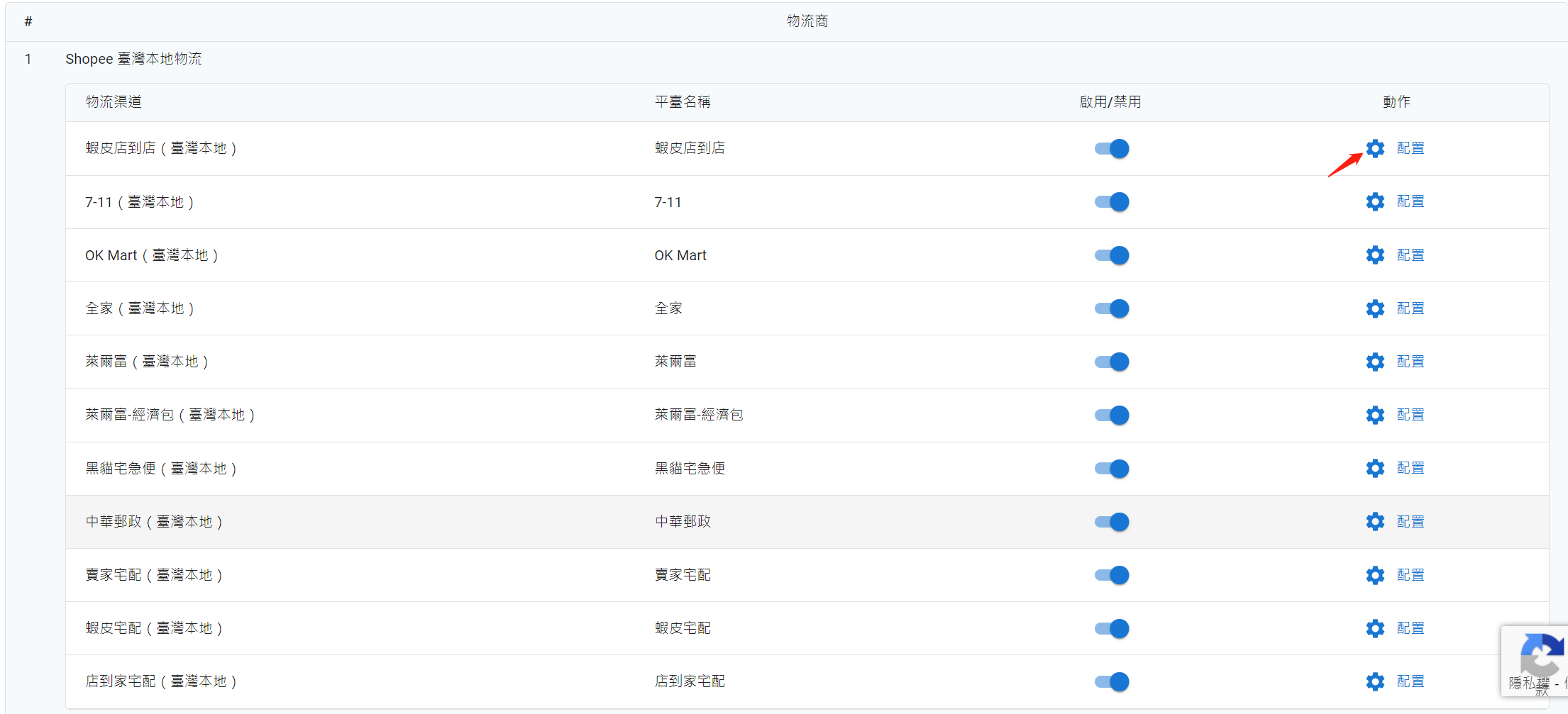Toggle off the 7-11 channel switch
This screenshot has width=1568, height=714.
[x=1112, y=201]
